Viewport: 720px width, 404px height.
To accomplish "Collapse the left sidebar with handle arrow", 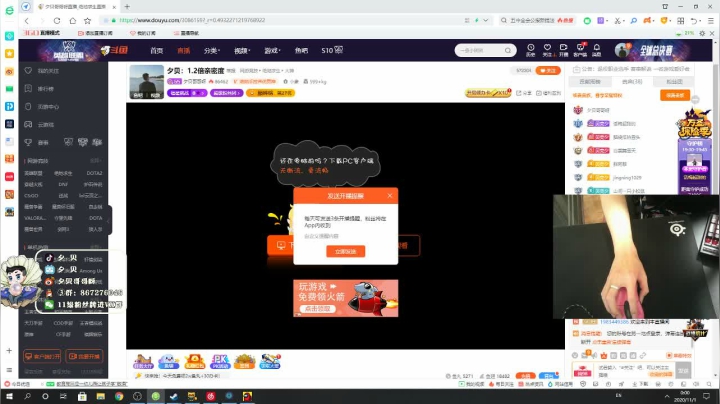I will [109, 221].
